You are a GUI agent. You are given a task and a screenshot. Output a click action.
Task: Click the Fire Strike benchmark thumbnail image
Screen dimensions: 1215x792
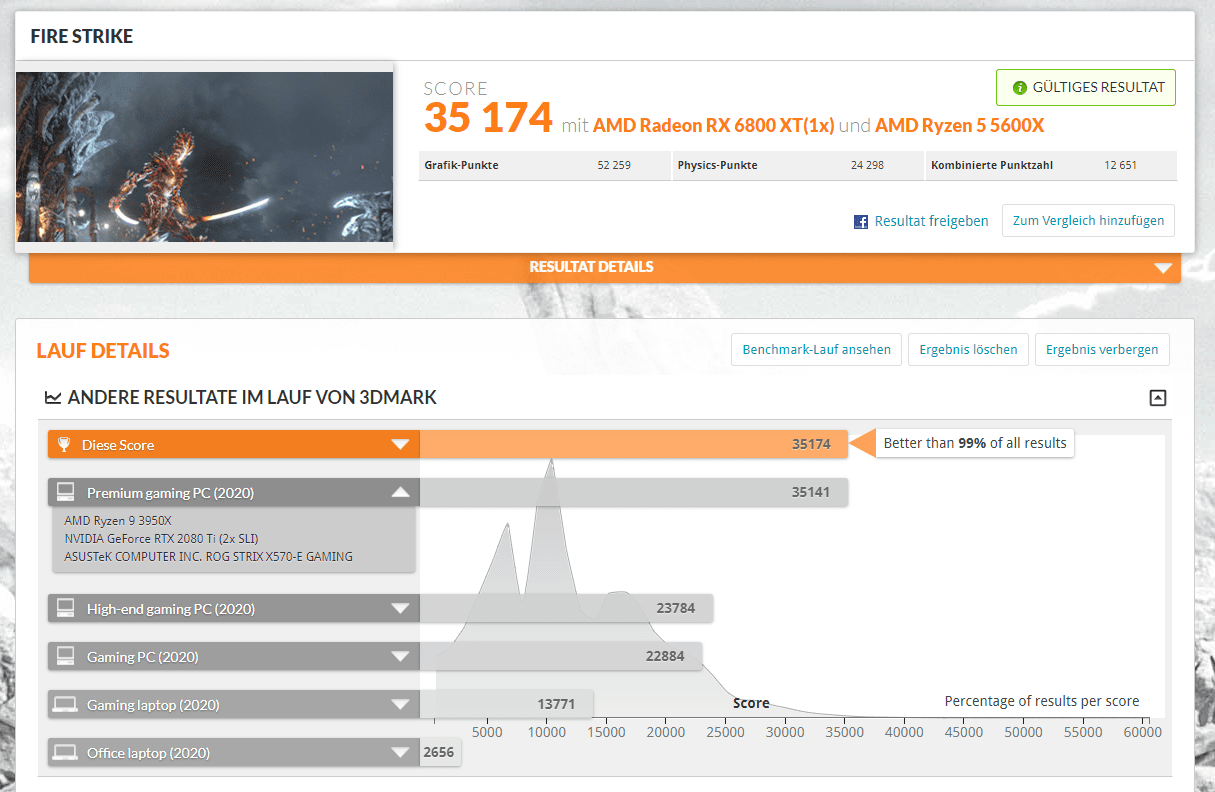(204, 157)
